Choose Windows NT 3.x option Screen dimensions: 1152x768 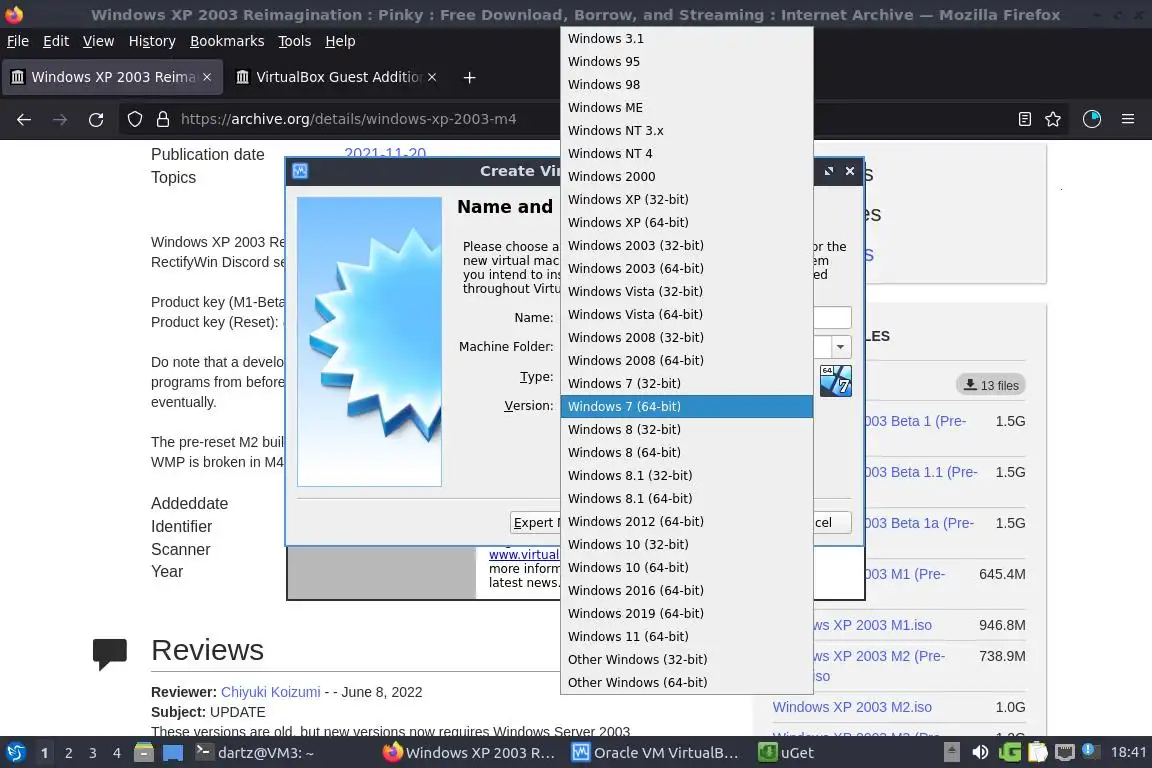[686, 131]
